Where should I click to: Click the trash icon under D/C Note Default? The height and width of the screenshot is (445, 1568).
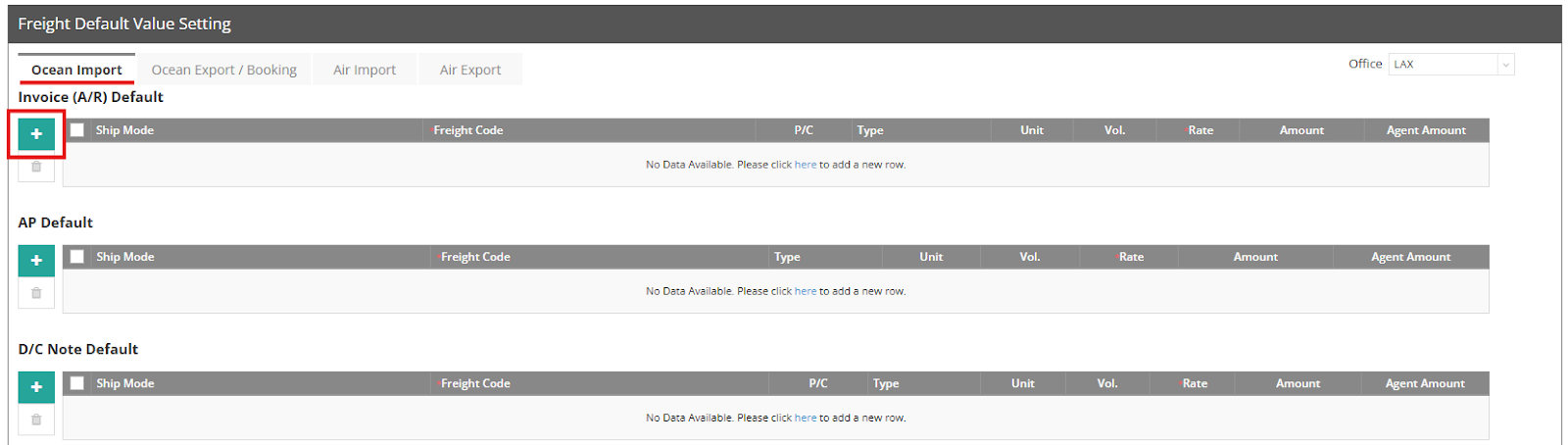pos(36,420)
